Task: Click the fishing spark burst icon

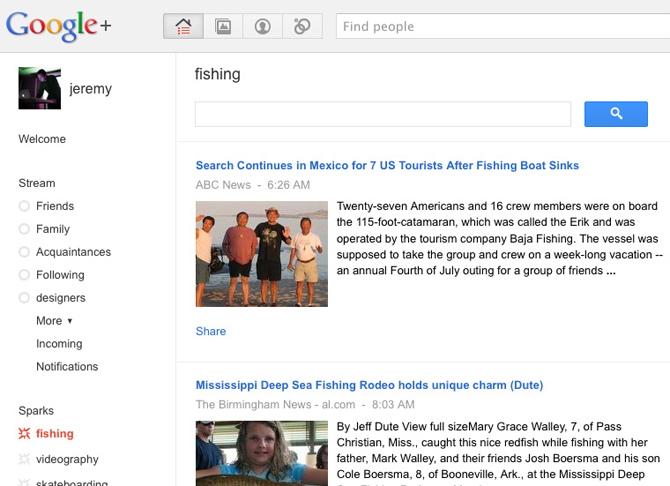Action: [x=24, y=433]
